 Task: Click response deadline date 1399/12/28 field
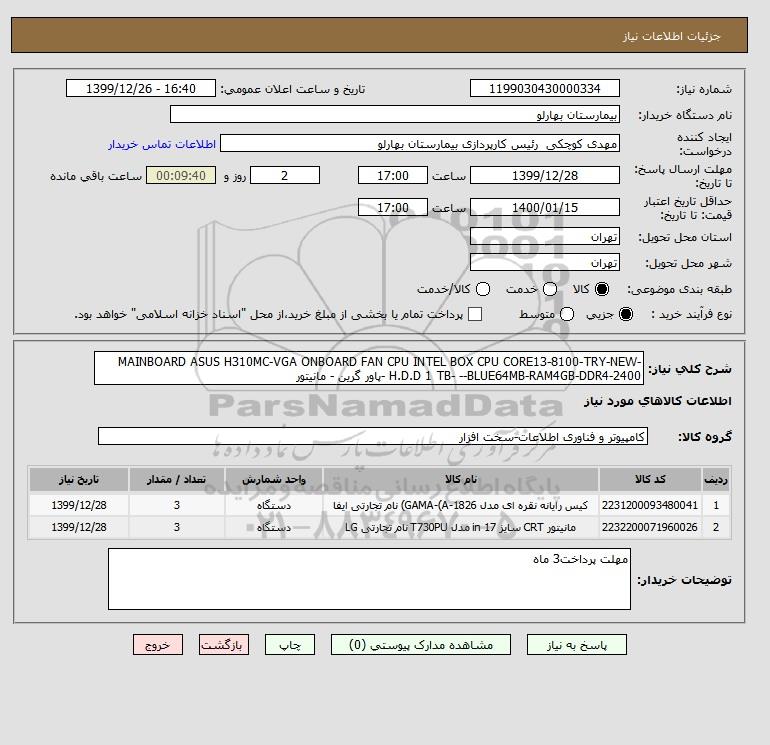click(545, 175)
